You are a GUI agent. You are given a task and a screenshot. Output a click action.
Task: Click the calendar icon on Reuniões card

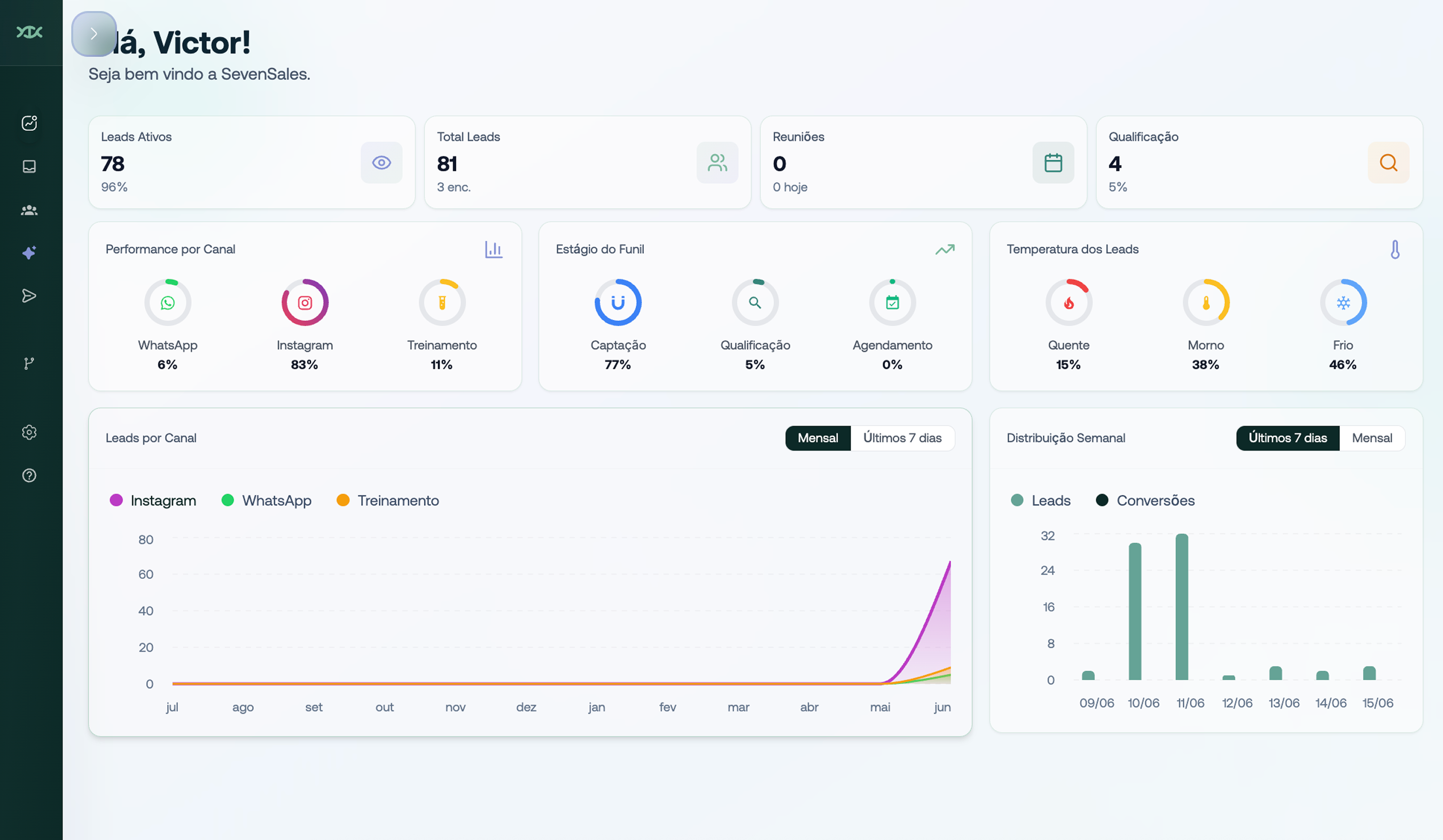(x=1053, y=162)
